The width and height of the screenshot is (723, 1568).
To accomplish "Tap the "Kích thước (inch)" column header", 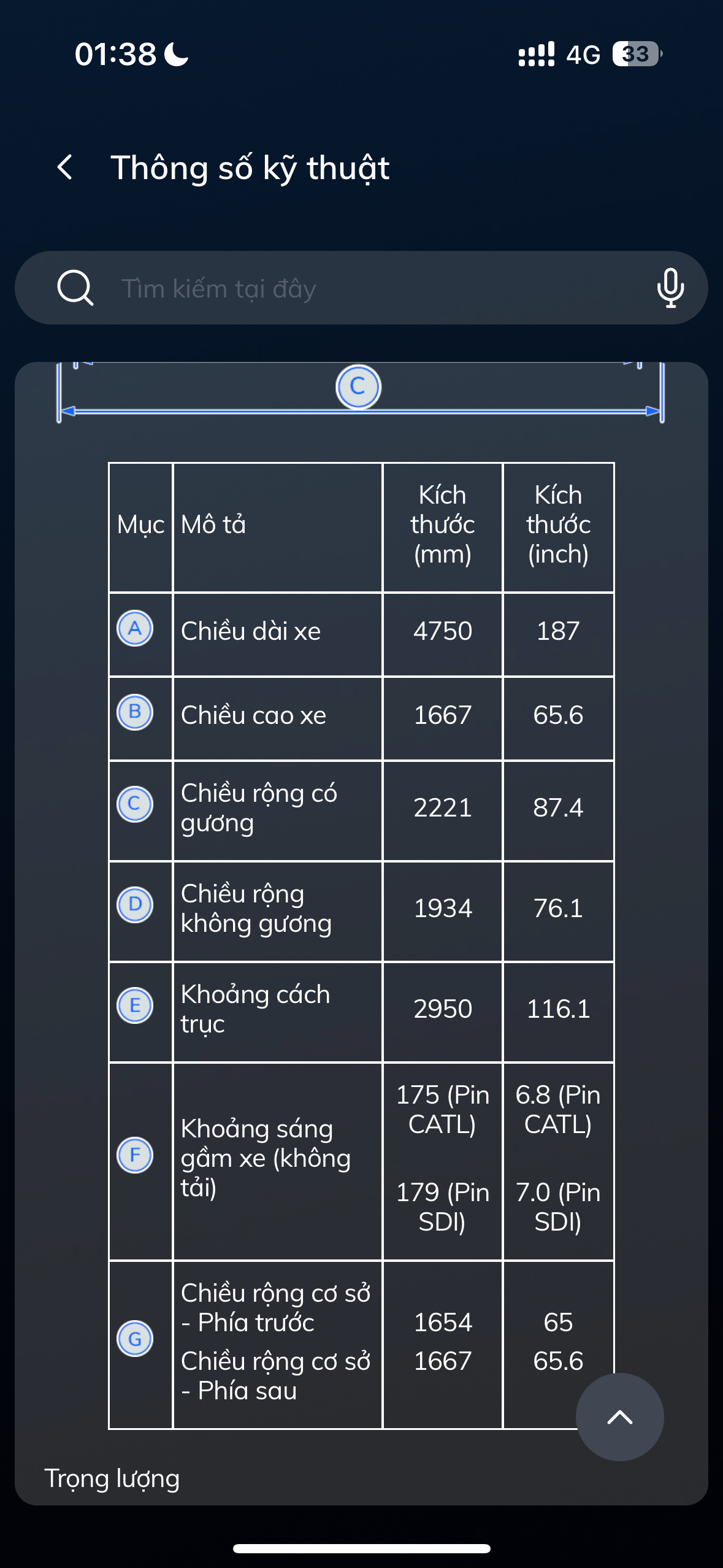I will tap(558, 525).
